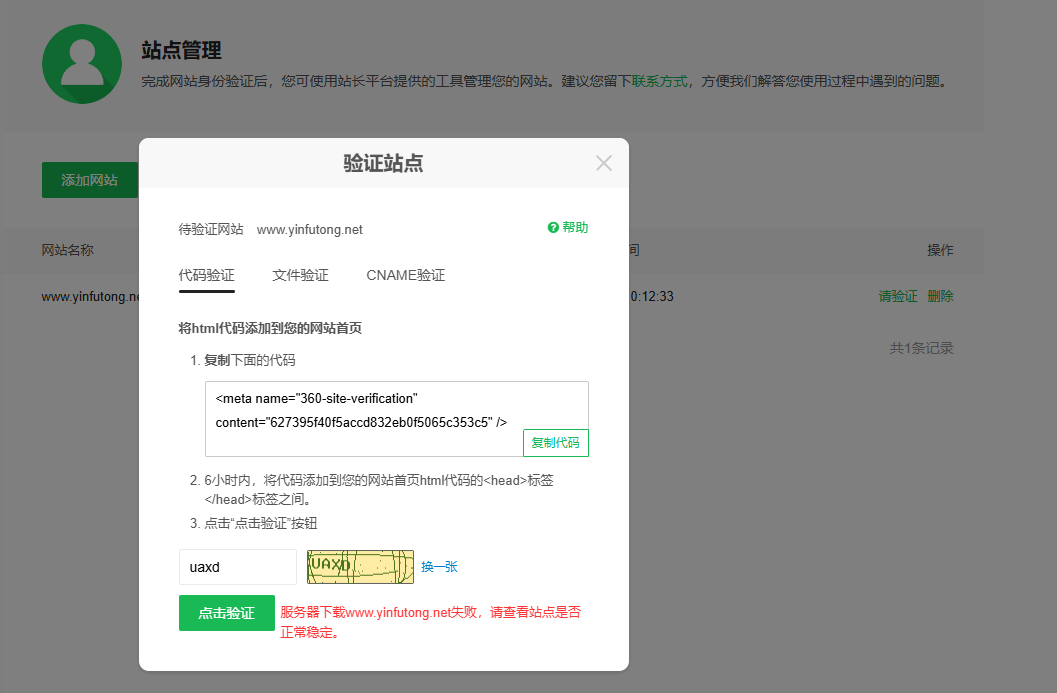Viewport: 1057px width, 693px height.
Task: Click the 网站名称 column header
Action: point(67,250)
